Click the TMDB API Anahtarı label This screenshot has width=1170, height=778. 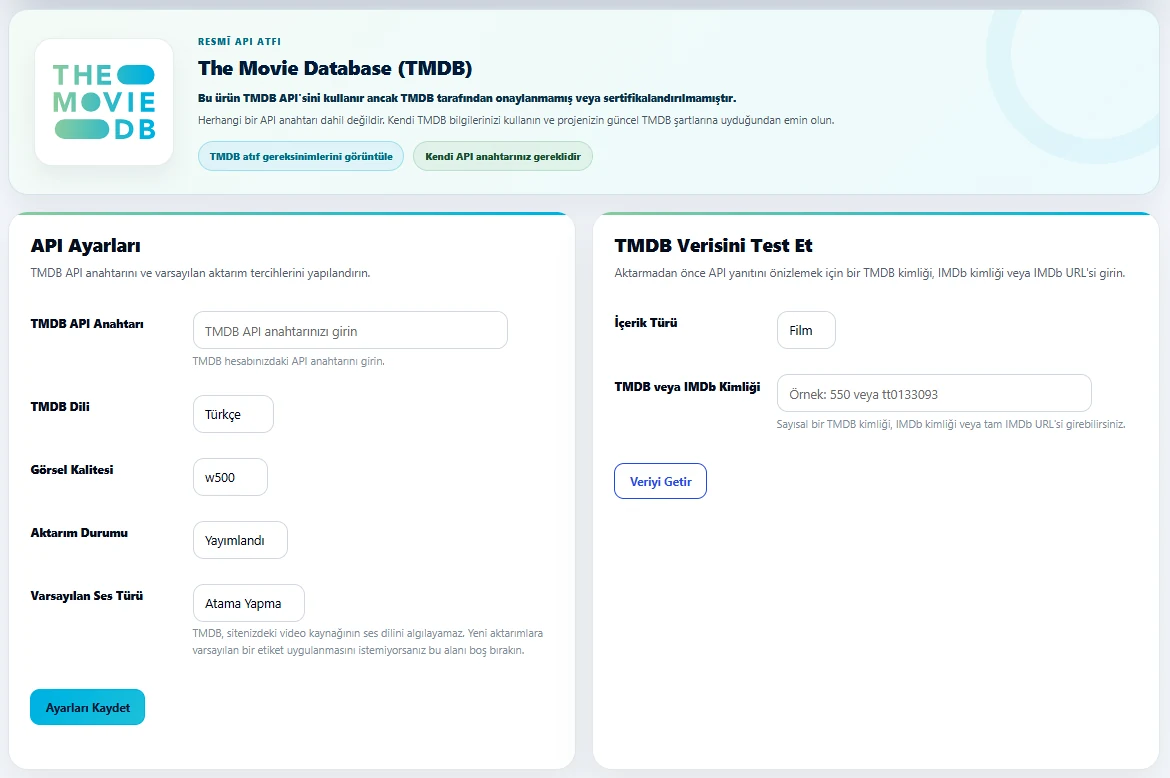tap(87, 324)
